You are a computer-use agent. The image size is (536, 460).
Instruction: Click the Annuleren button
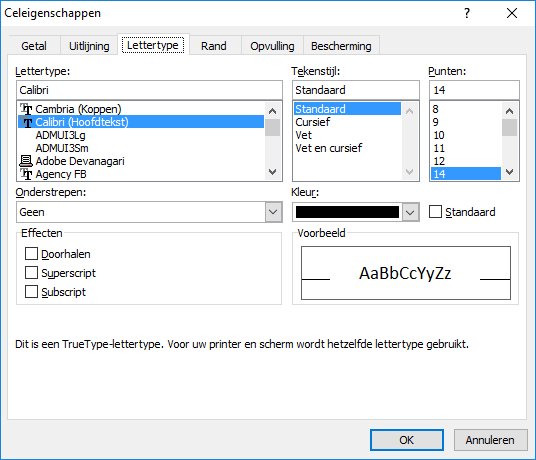(x=490, y=440)
